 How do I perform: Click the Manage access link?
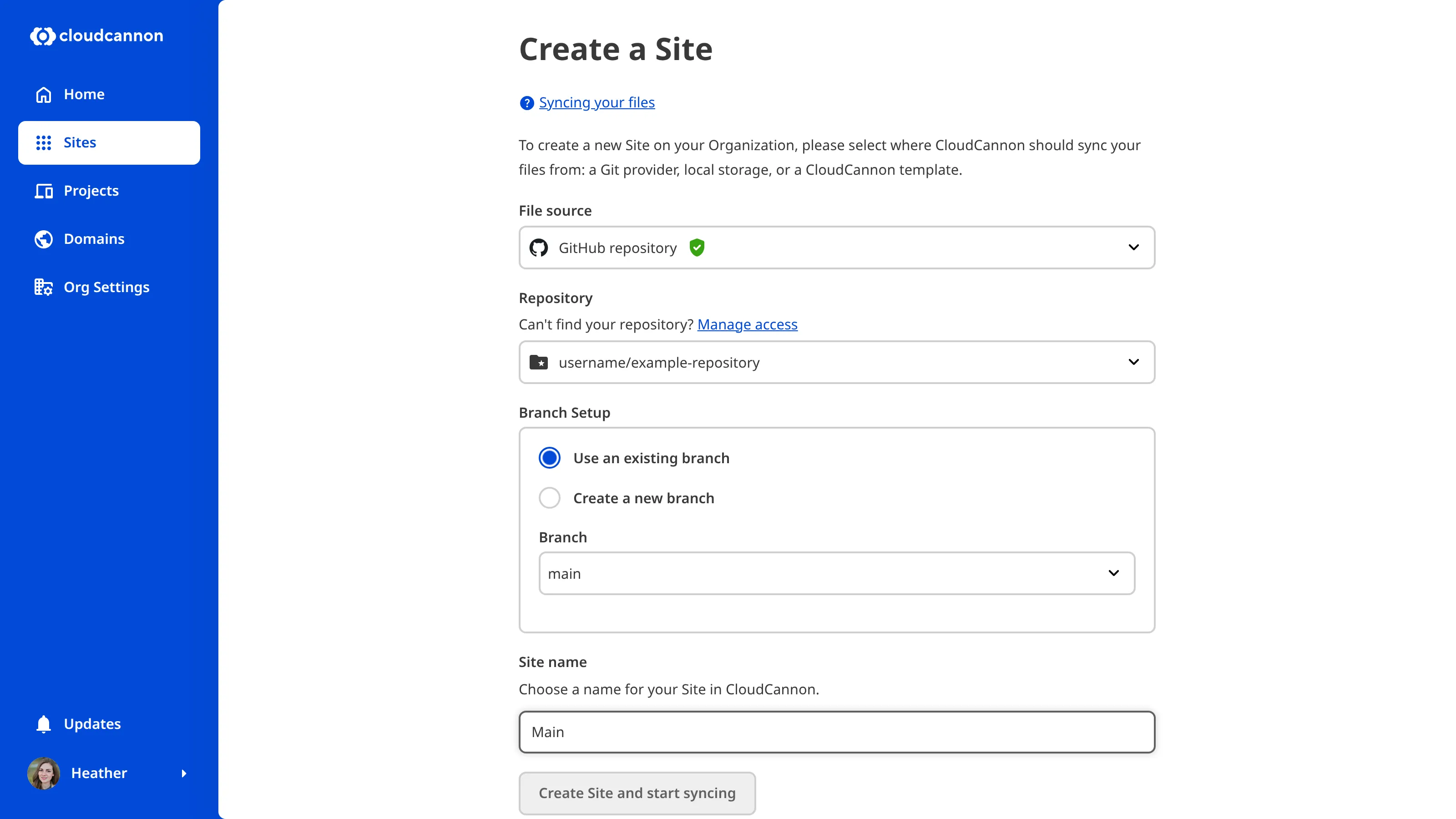(747, 324)
